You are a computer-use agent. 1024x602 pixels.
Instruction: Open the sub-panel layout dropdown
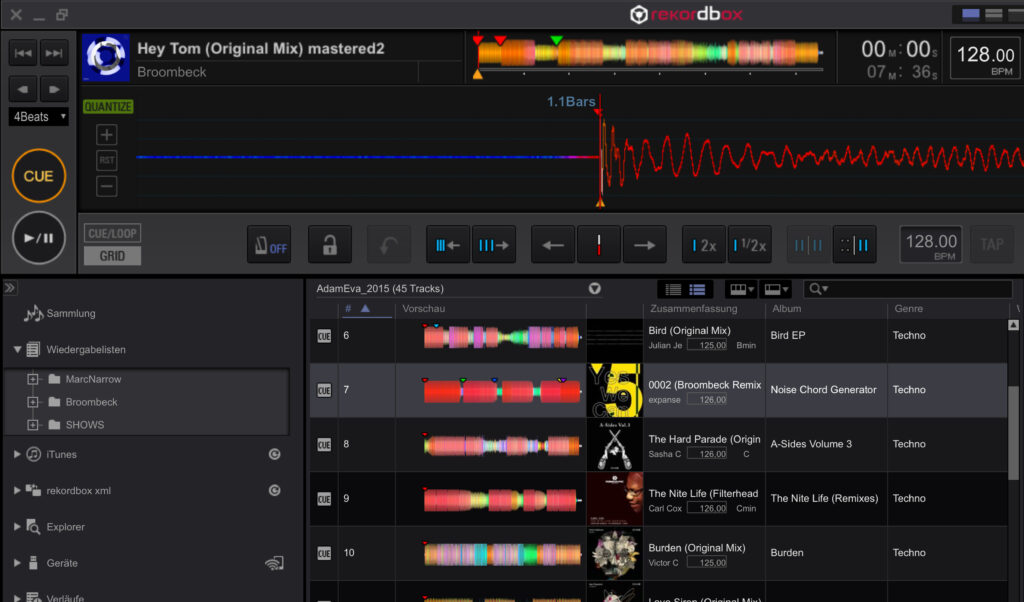(x=776, y=289)
